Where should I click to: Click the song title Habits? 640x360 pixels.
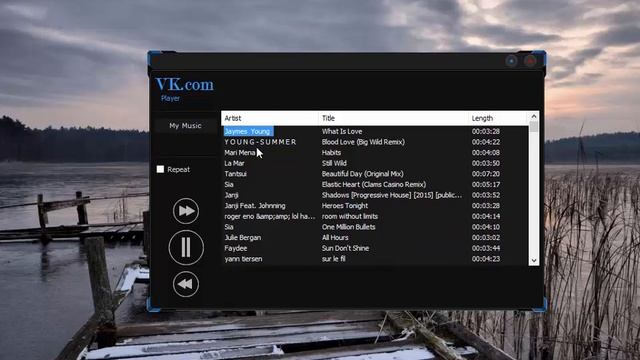(x=331, y=153)
